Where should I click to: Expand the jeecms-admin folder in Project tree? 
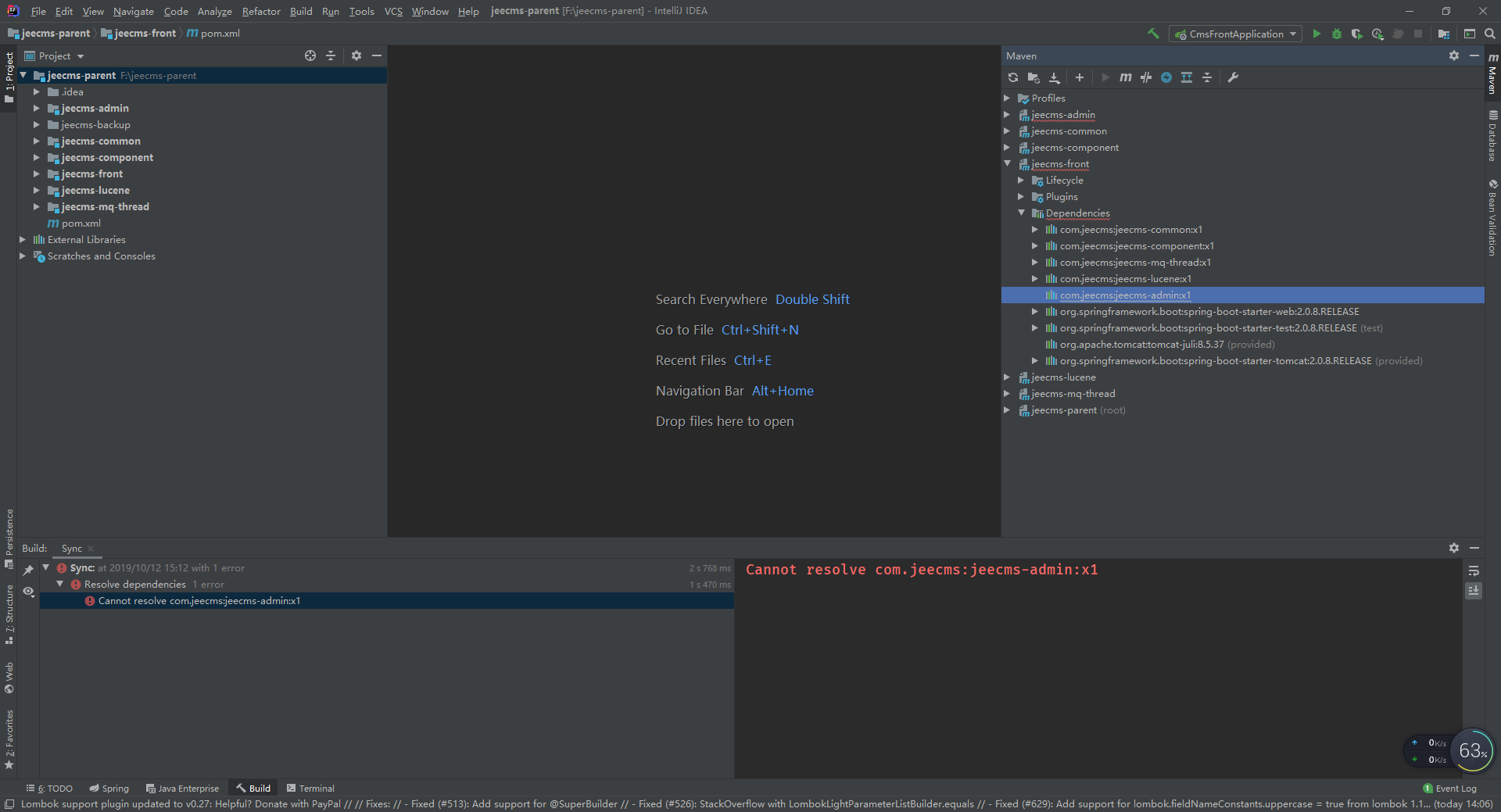[36, 109]
